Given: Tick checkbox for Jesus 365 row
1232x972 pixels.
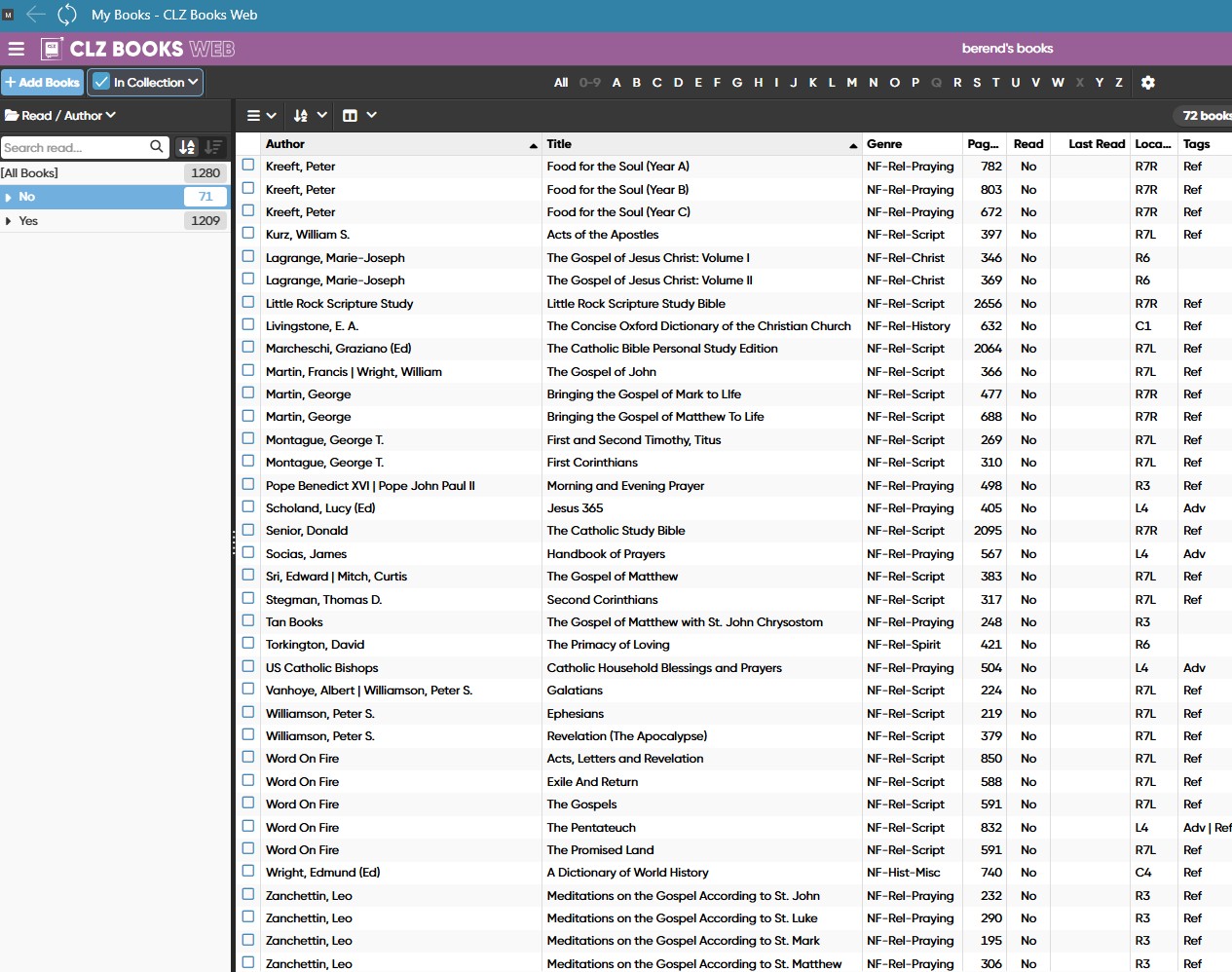Looking at the screenshot, I should click(248, 507).
